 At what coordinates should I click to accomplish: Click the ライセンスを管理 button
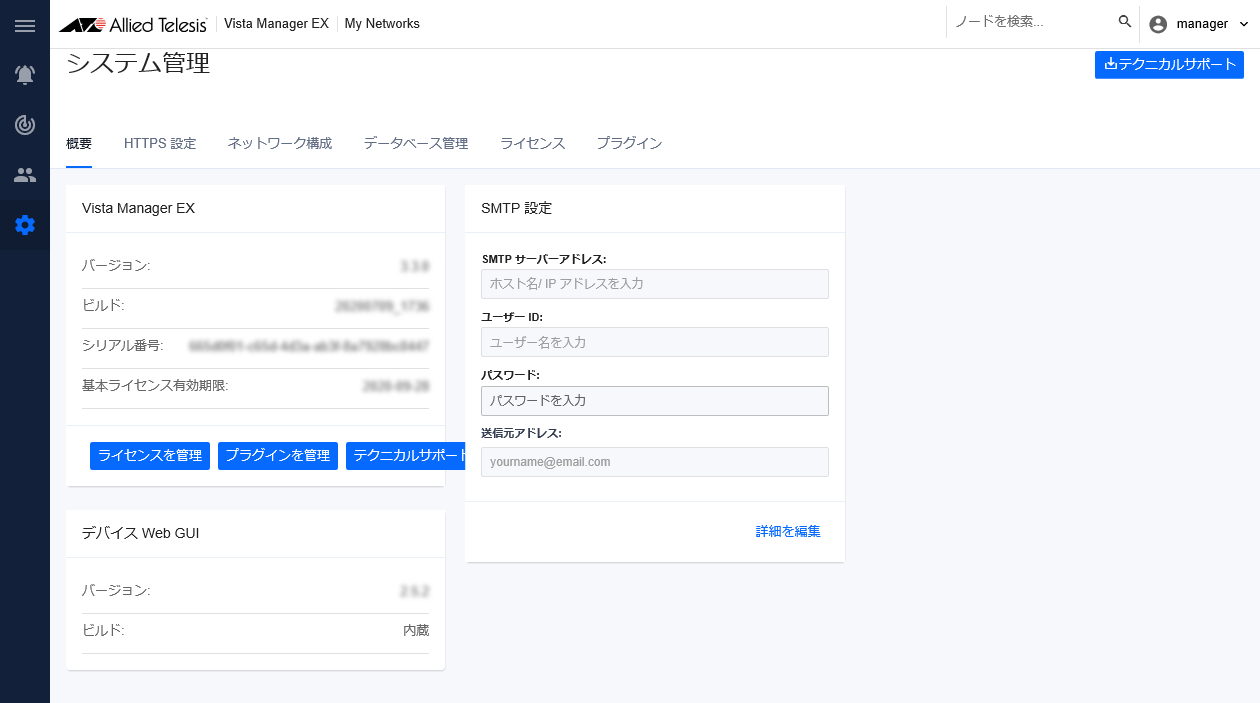coord(150,456)
